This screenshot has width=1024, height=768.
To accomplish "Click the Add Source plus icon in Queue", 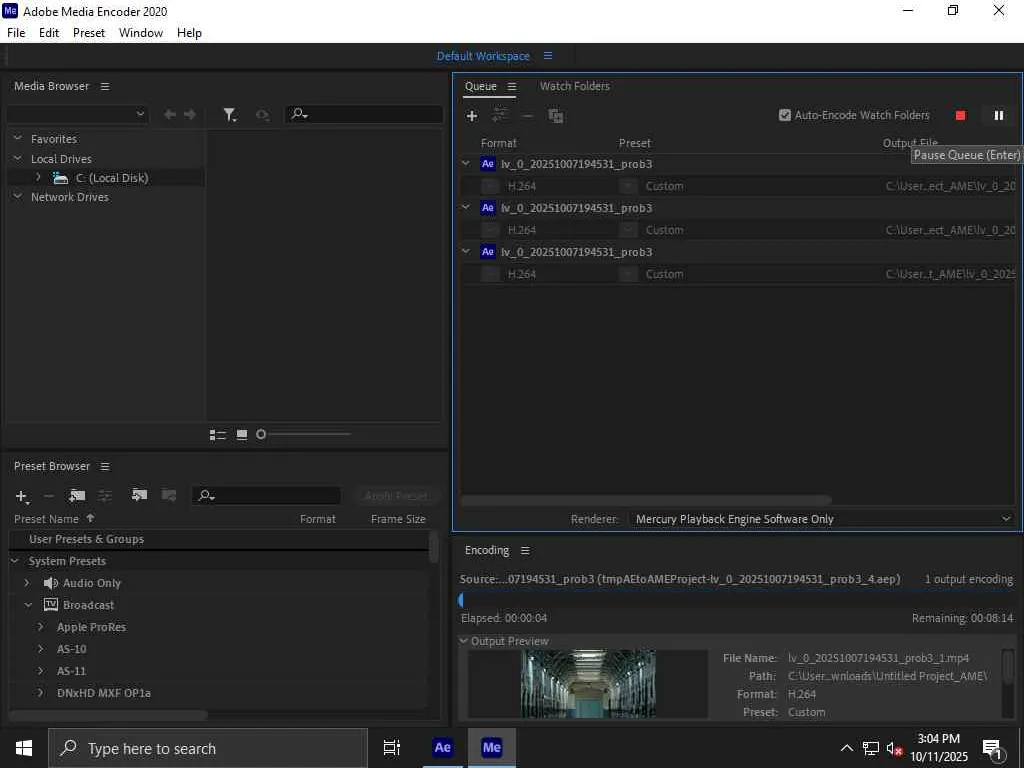I will click(x=472, y=116).
